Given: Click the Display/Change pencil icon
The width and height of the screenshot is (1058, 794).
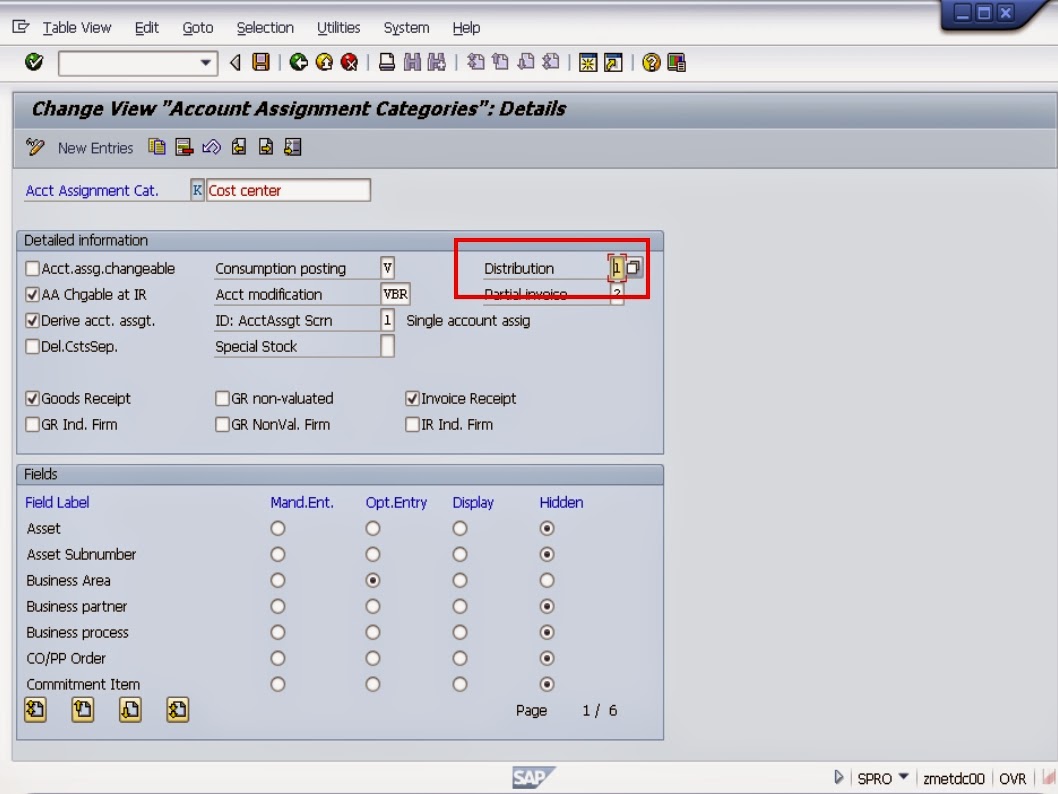Looking at the screenshot, I should [x=35, y=147].
